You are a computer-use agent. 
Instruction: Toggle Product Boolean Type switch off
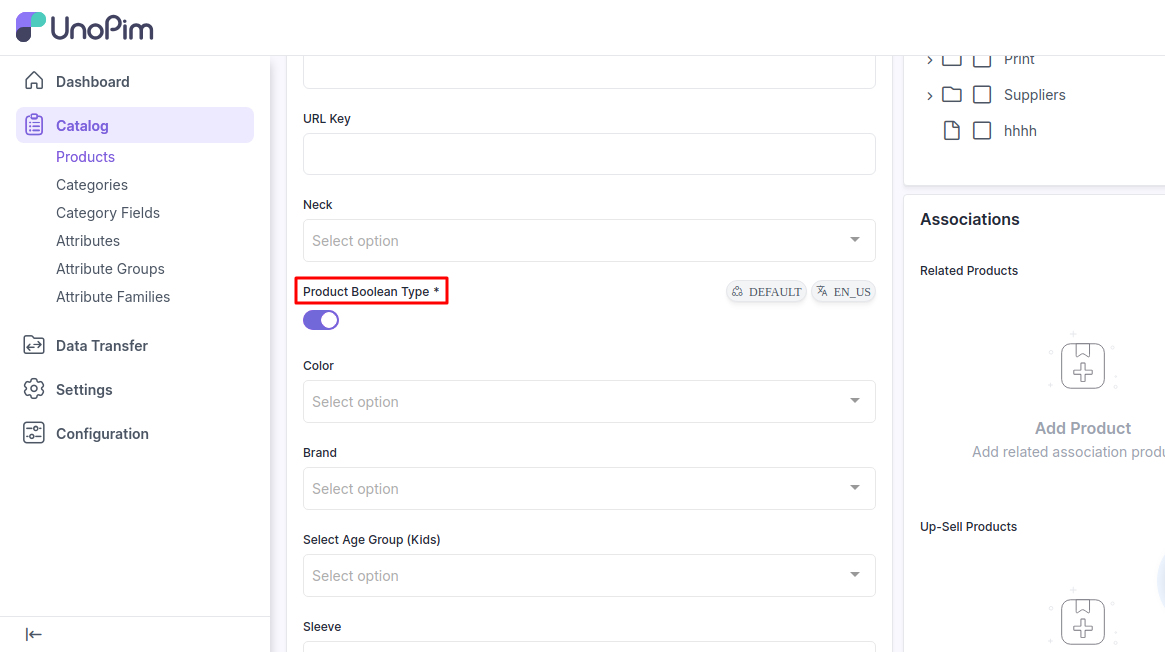tap(321, 320)
